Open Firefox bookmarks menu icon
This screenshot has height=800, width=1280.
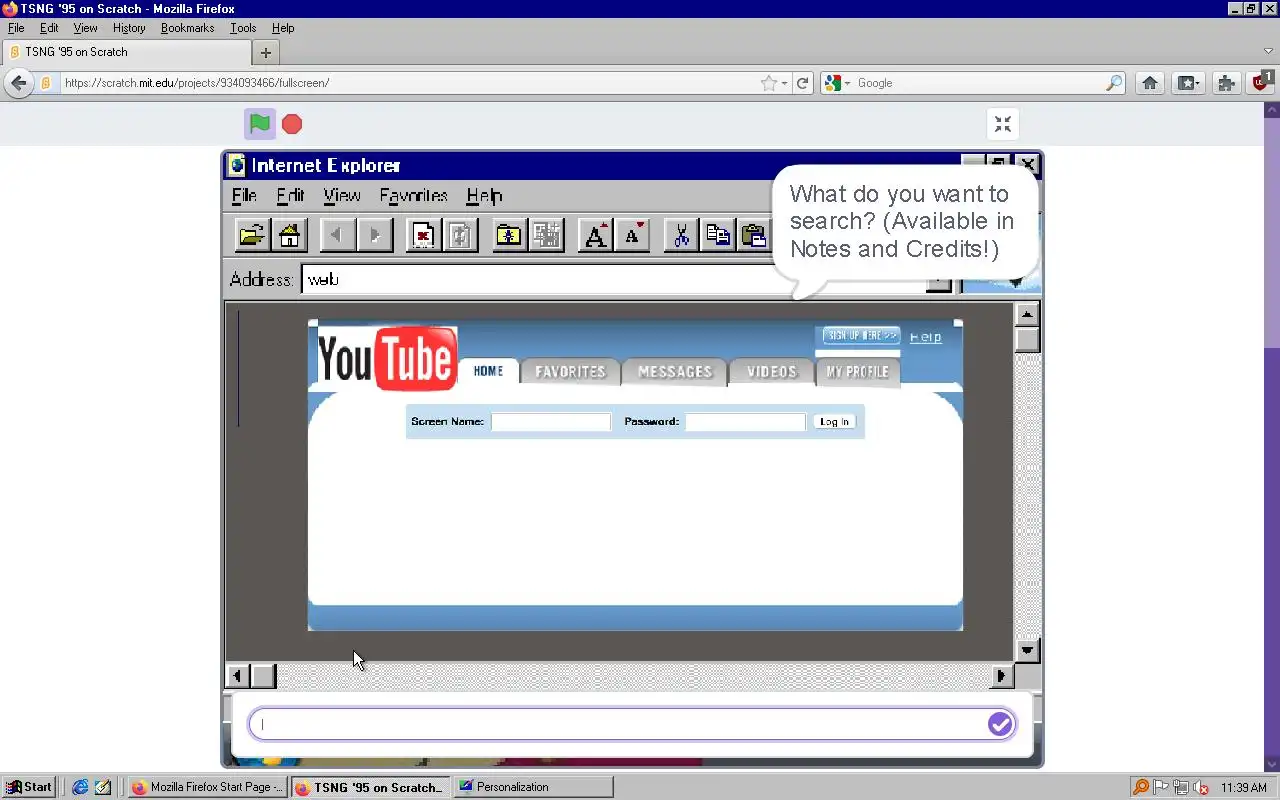click(1188, 83)
